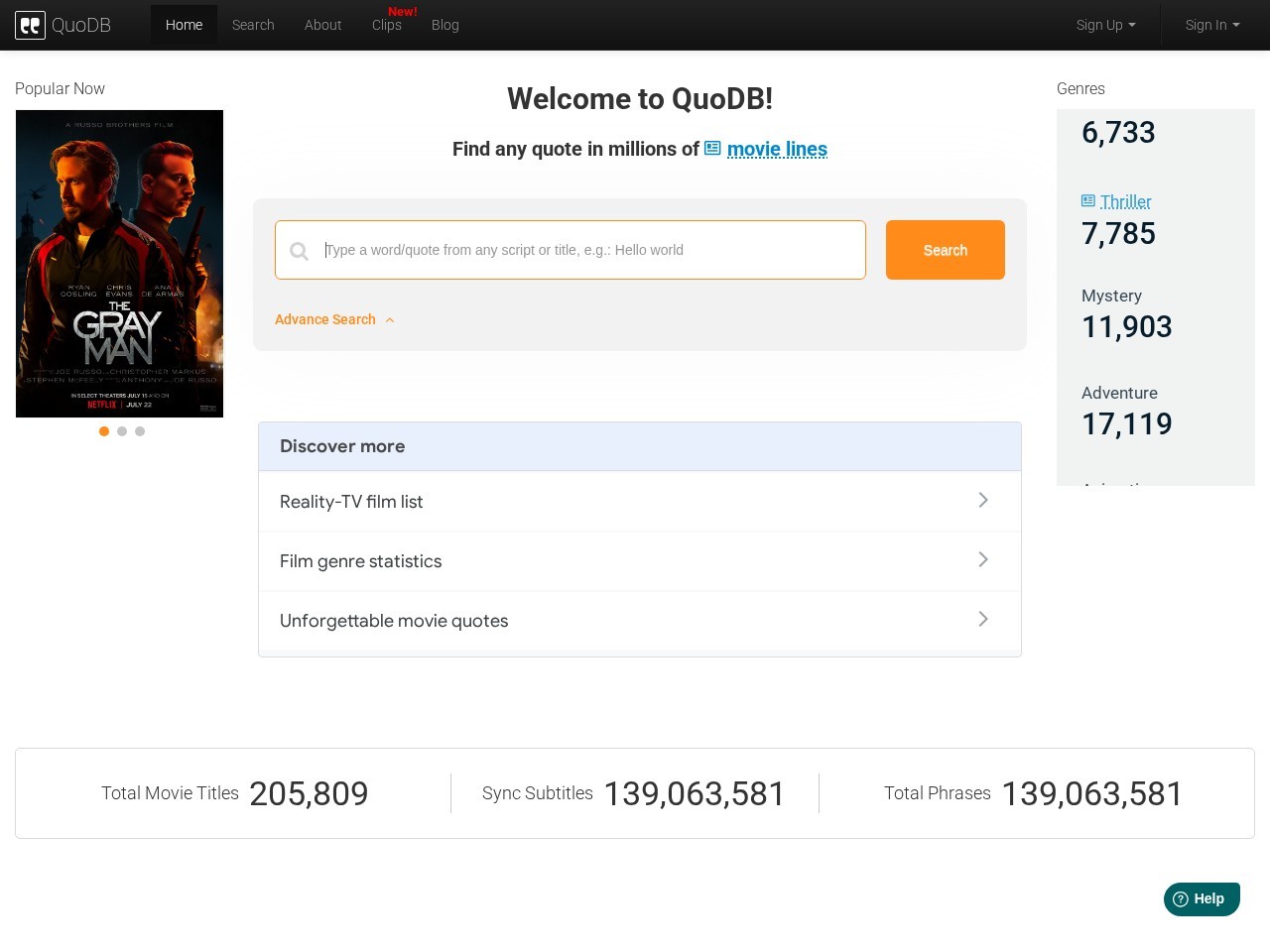The width and height of the screenshot is (1270, 952).
Task: Switch to the third carousel dot
Action: (140, 431)
